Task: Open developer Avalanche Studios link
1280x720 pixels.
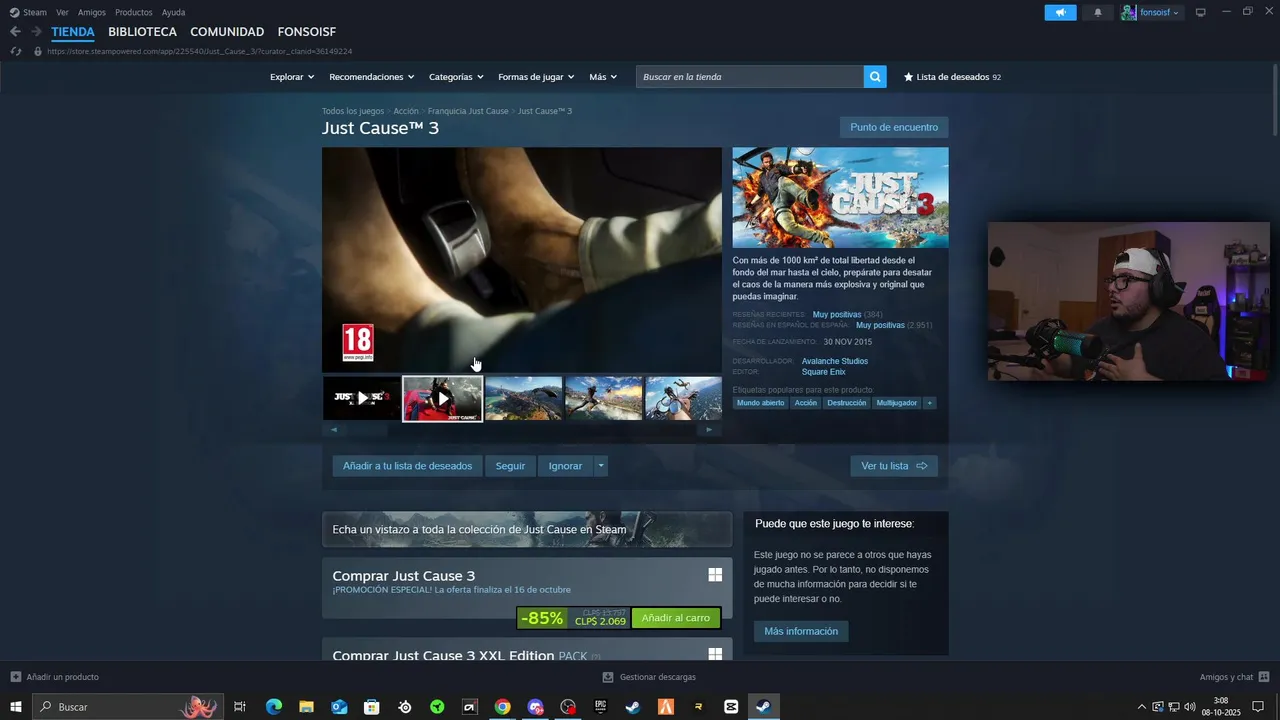Action: coord(835,361)
